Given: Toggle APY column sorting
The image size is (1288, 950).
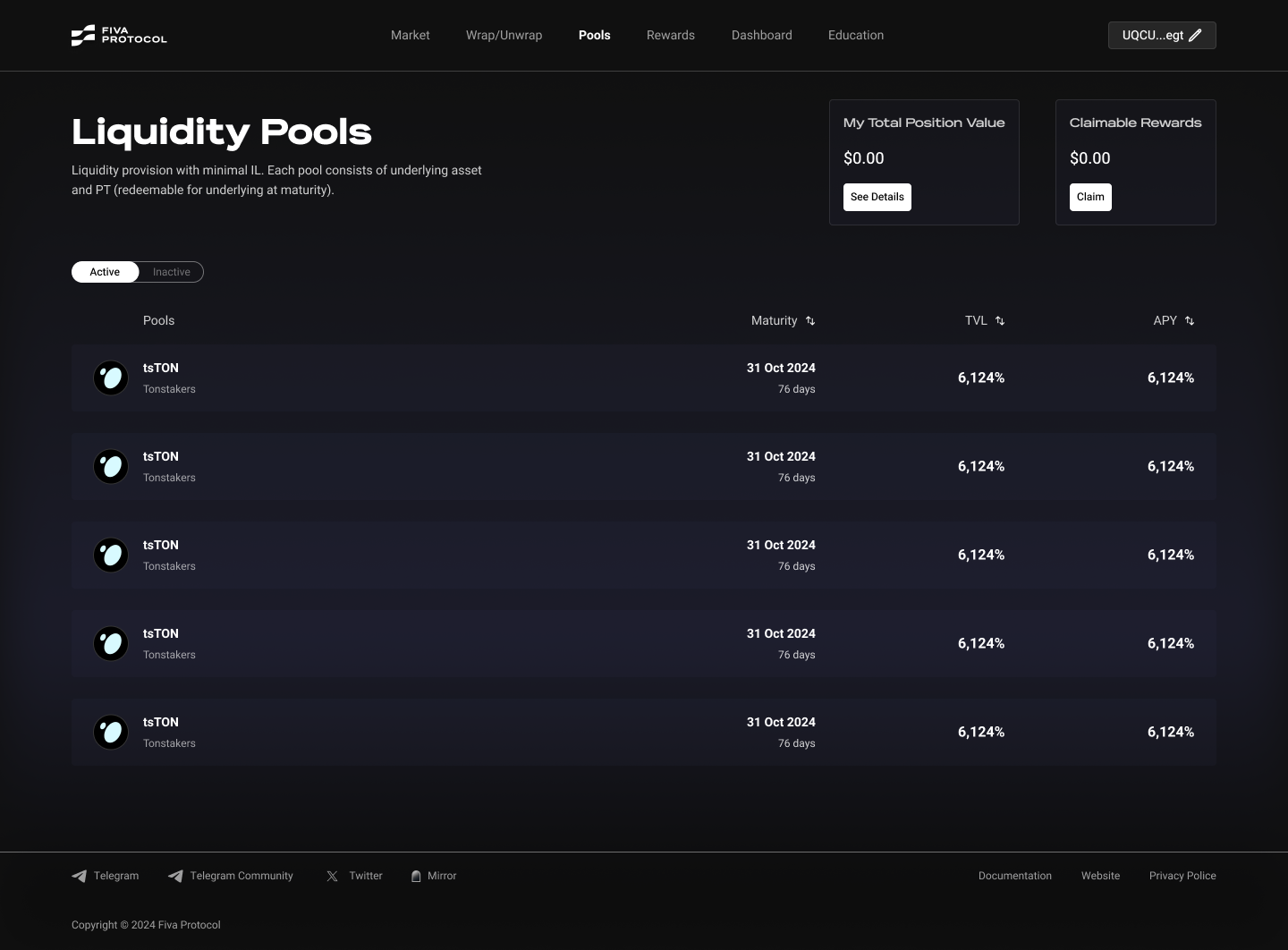Looking at the screenshot, I should tap(1190, 320).
